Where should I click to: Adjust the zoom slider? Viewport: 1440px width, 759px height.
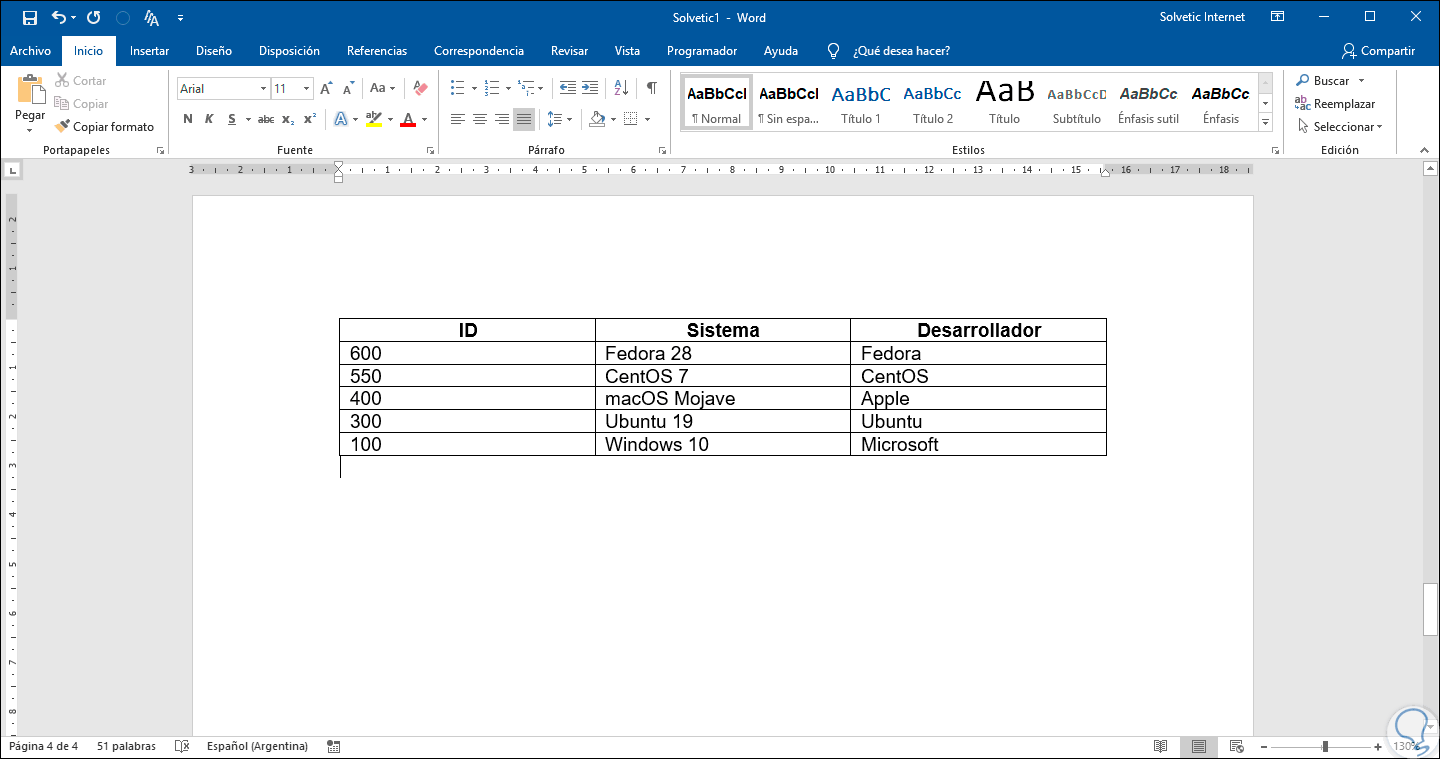(x=1325, y=747)
